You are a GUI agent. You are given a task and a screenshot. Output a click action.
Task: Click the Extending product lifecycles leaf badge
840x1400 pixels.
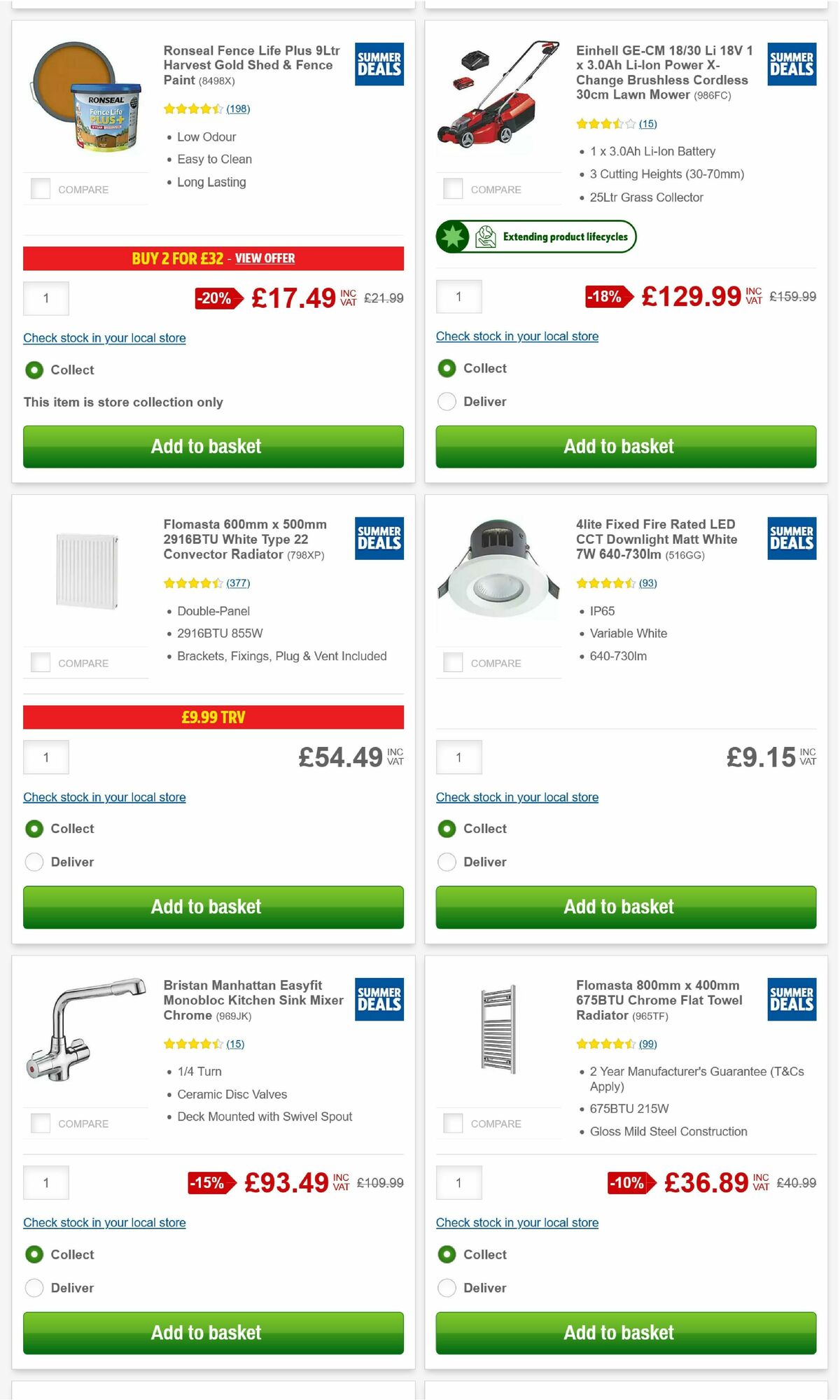coord(536,237)
